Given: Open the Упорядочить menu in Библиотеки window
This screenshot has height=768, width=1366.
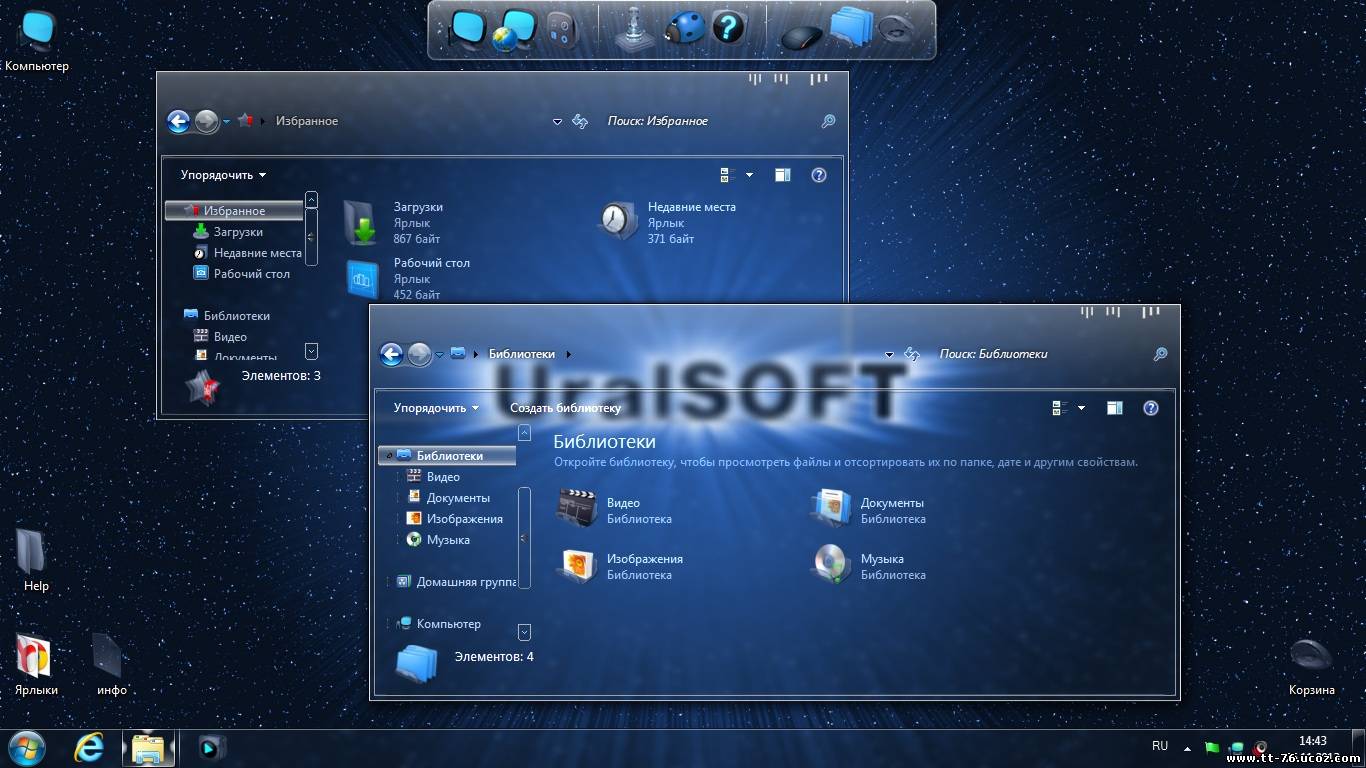Looking at the screenshot, I should (x=436, y=408).
